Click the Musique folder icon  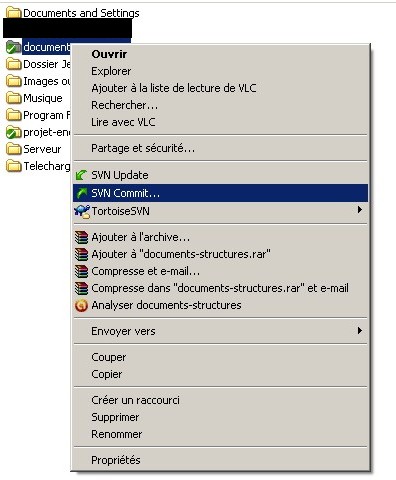coord(13,98)
